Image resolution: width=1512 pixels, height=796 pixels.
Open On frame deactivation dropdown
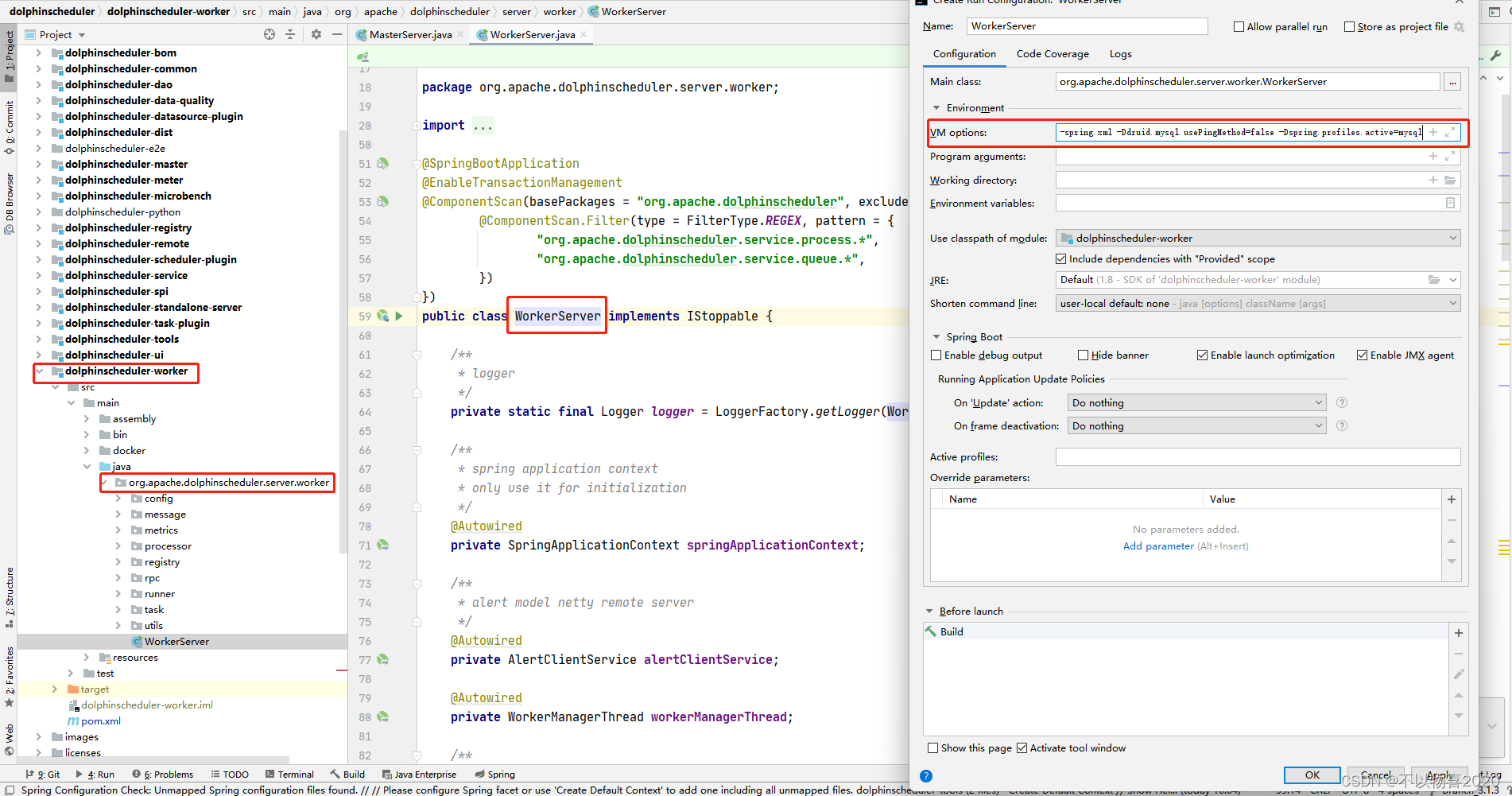coord(1196,425)
